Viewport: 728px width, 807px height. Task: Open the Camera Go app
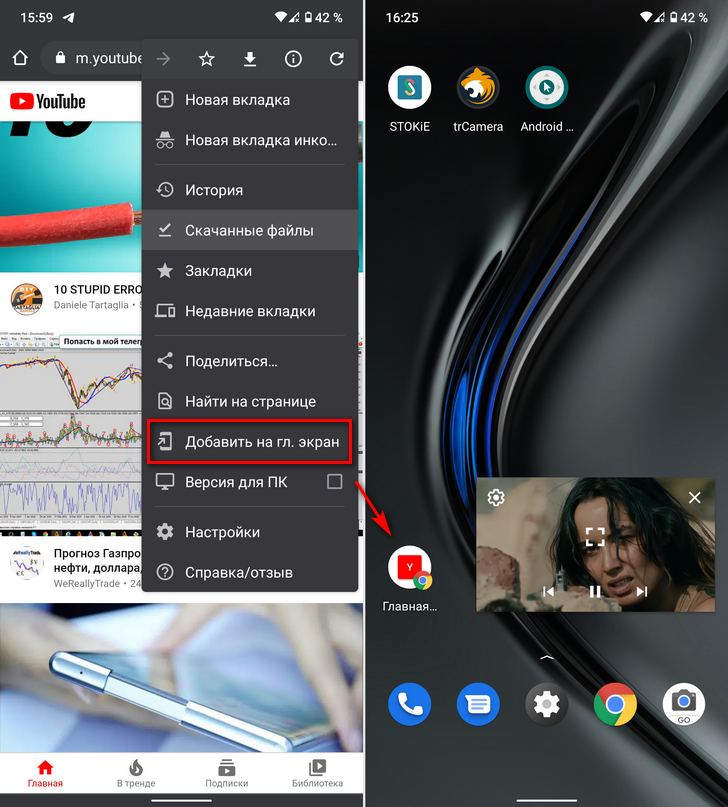point(684,704)
